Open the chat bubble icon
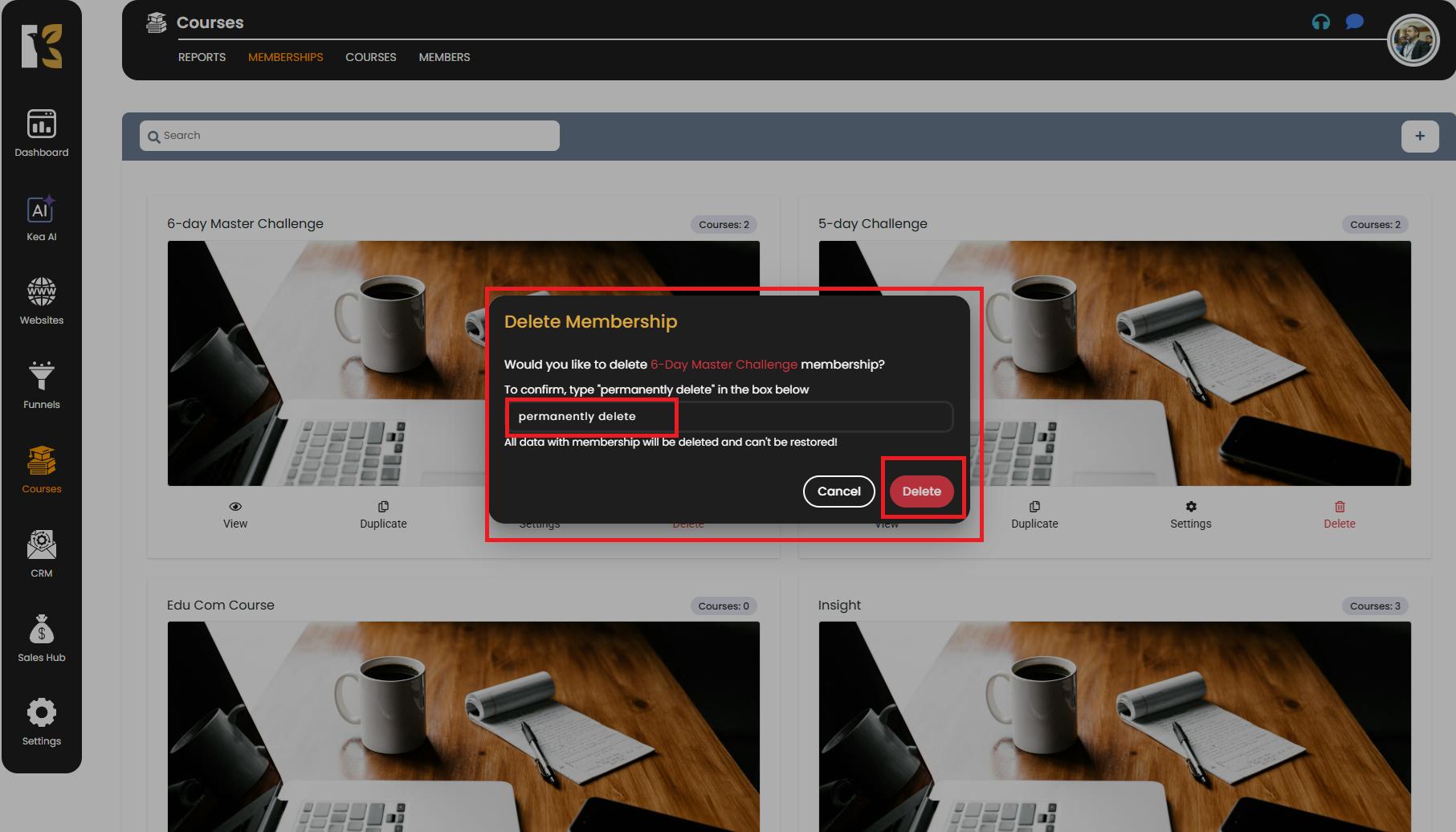1456x832 pixels. (1354, 22)
